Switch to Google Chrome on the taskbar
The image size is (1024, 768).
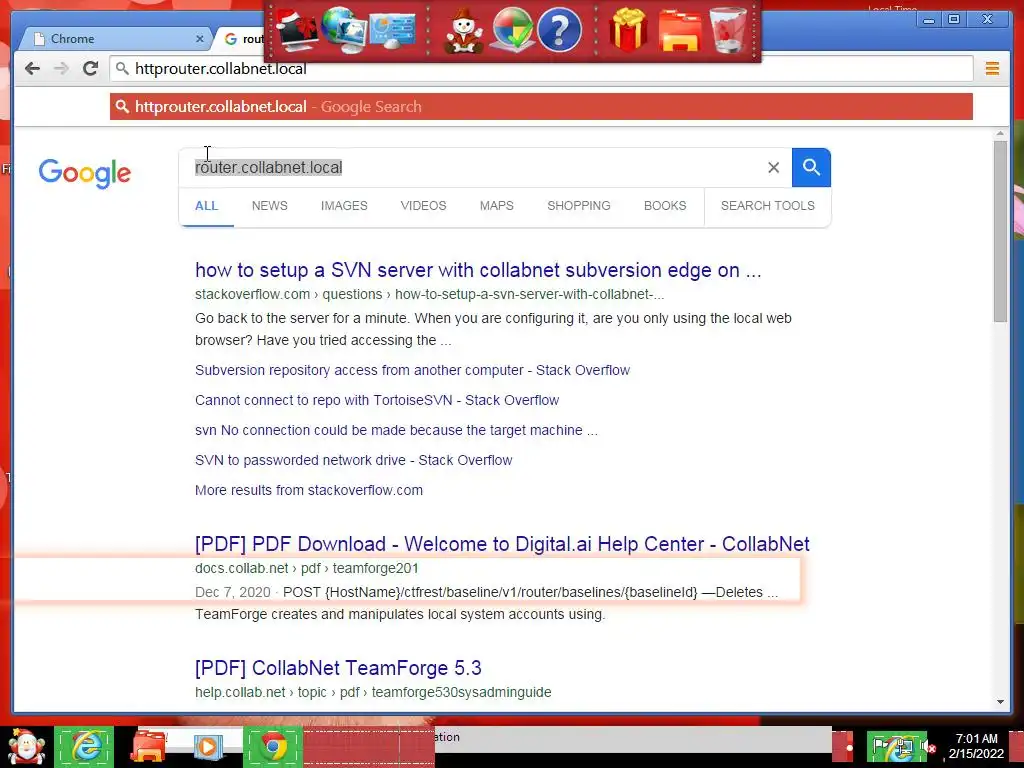(274, 746)
